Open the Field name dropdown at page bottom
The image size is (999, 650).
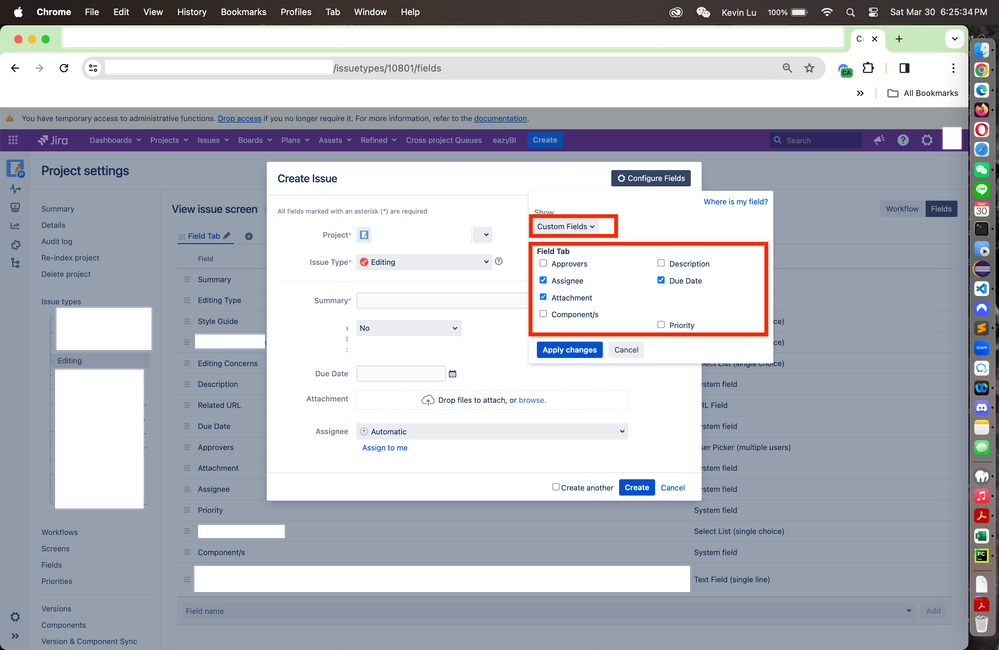(x=547, y=610)
